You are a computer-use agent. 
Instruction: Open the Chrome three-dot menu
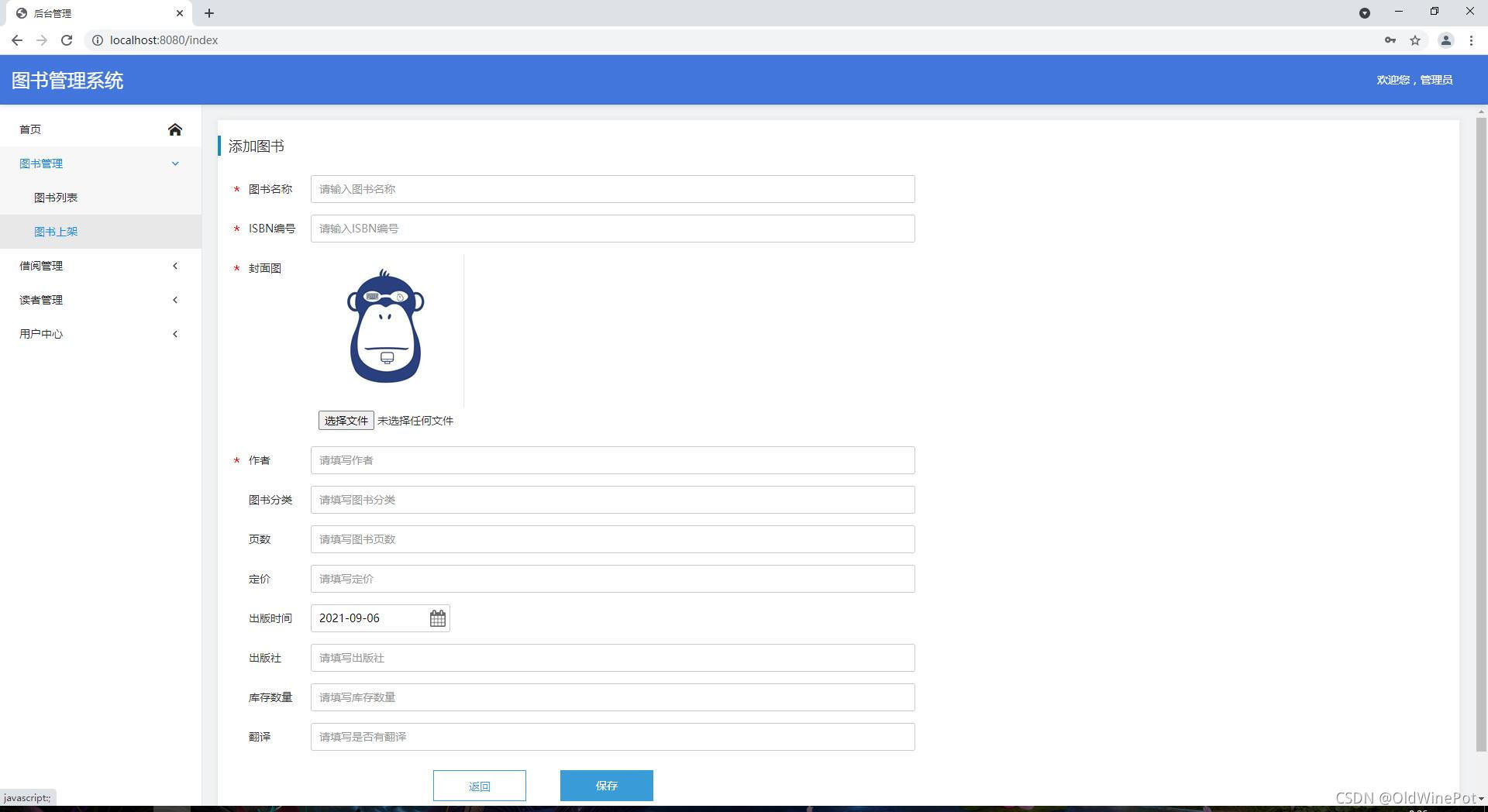(1471, 40)
